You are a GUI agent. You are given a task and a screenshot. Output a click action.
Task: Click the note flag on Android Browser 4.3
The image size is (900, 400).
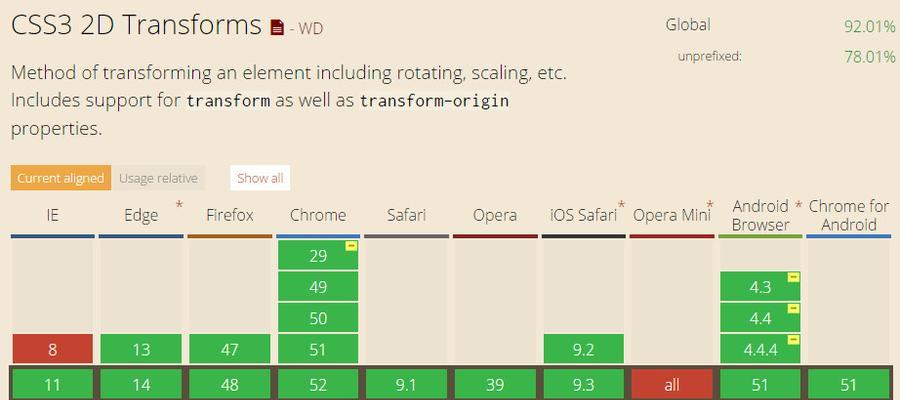(x=793, y=278)
